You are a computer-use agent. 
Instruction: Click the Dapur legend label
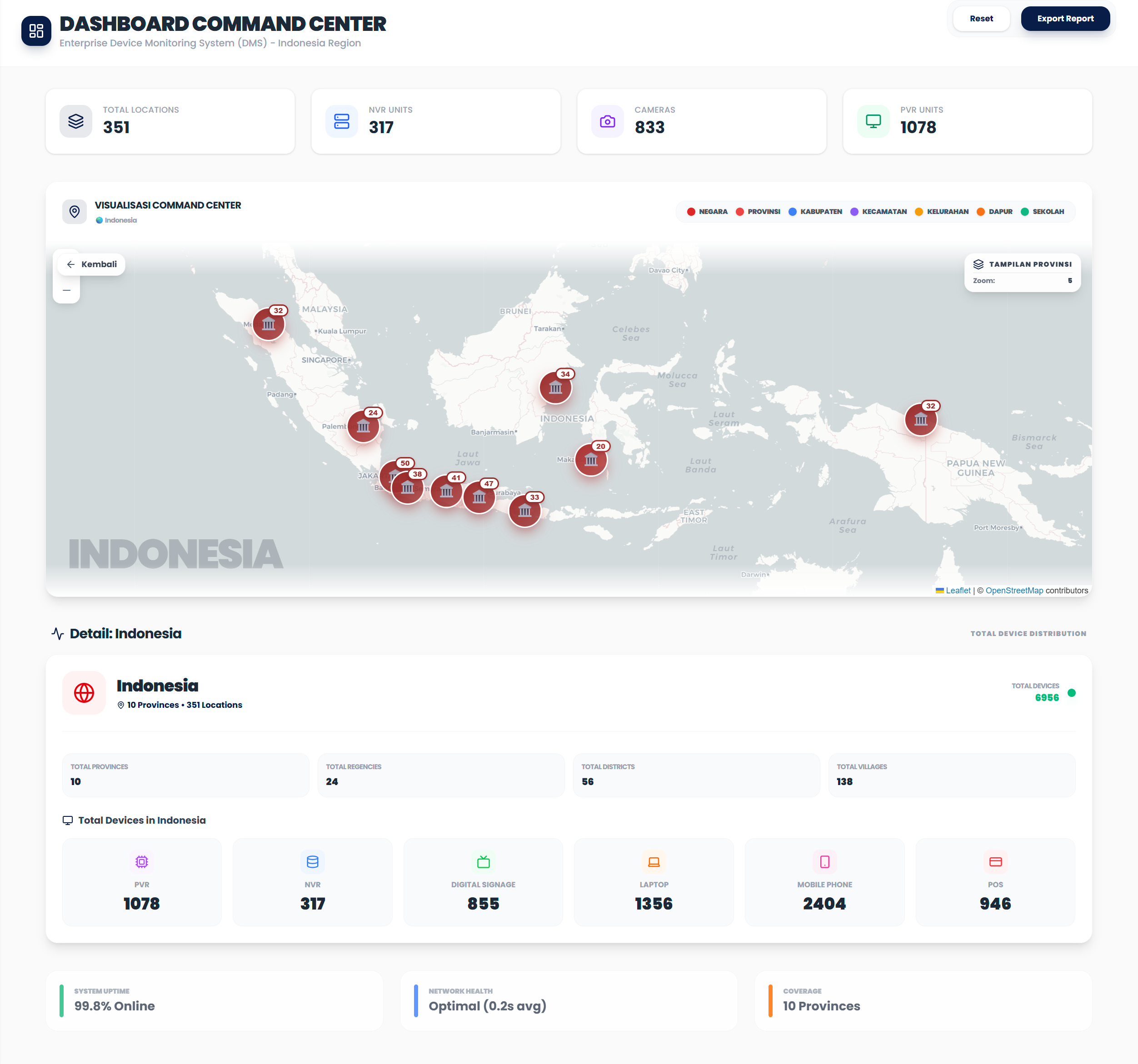(x=1000, y=212)
